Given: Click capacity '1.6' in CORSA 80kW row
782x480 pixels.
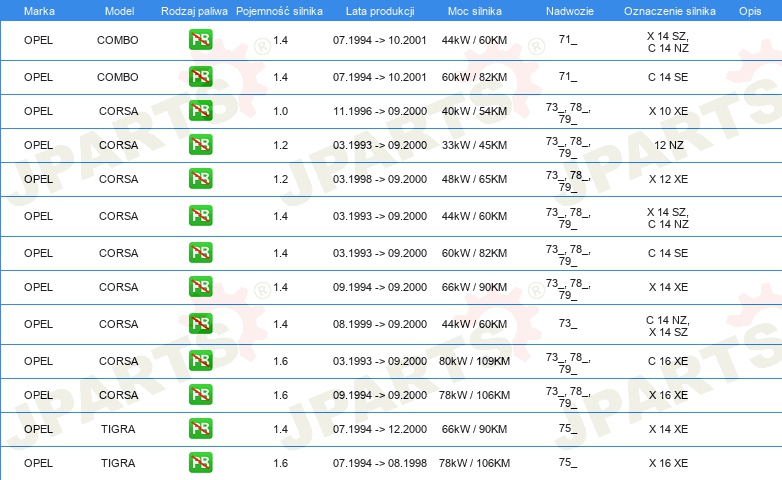Looking at the screenshot, I should tap(280, 361).
